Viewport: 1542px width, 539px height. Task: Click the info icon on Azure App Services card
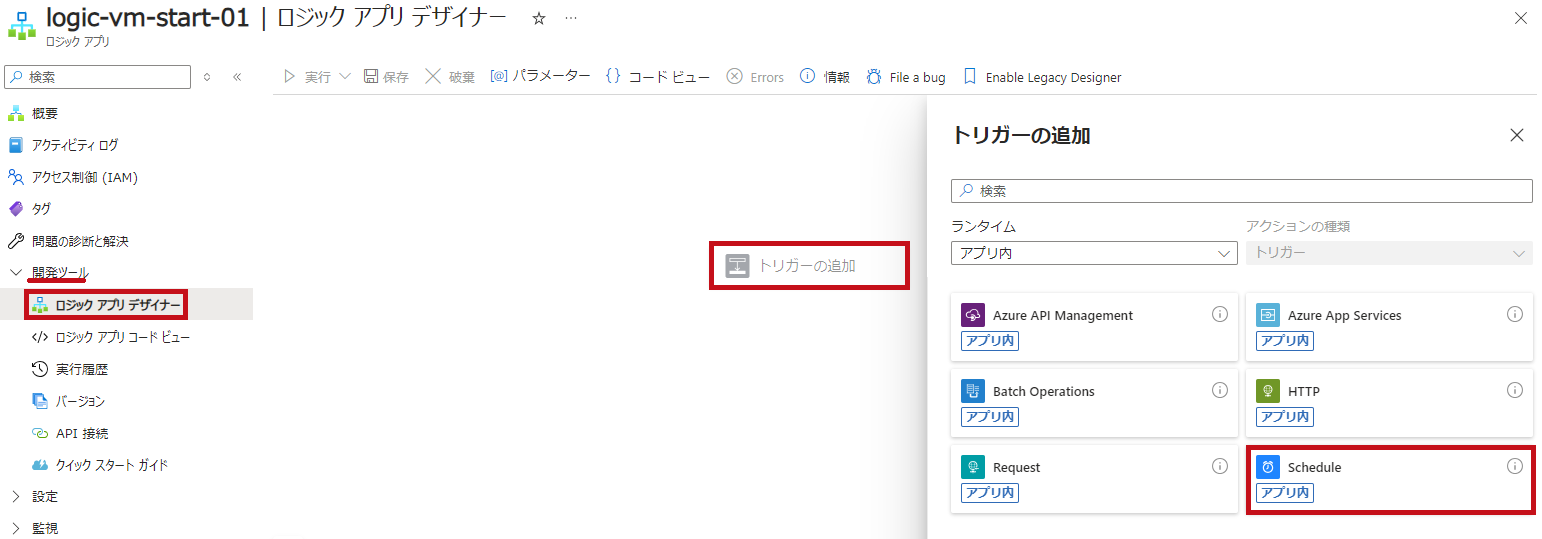pyautogui.click(x=1515, y=314)
